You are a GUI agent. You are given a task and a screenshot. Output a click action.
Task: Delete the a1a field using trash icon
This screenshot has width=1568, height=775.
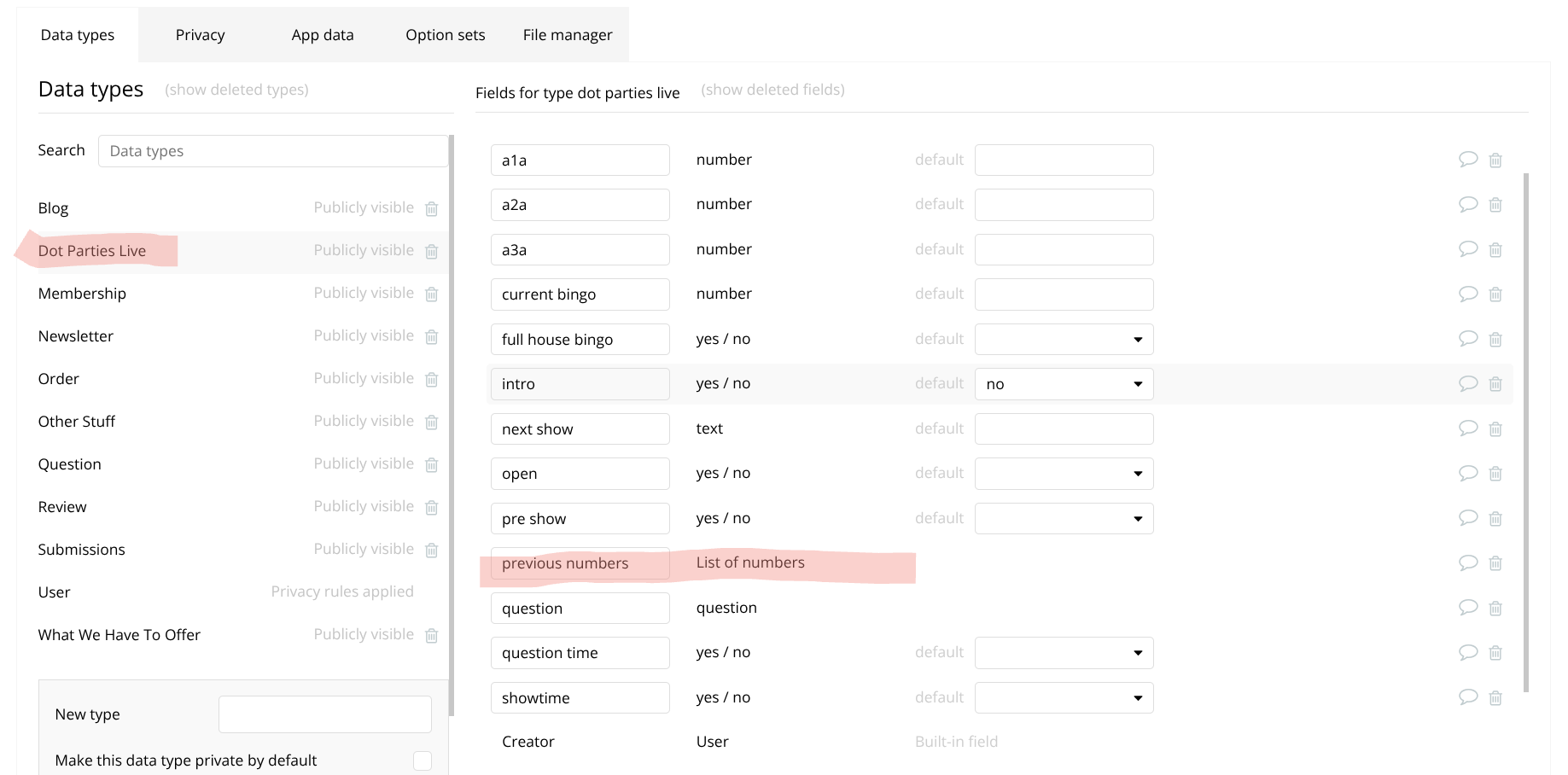[x=1495, y=160]
